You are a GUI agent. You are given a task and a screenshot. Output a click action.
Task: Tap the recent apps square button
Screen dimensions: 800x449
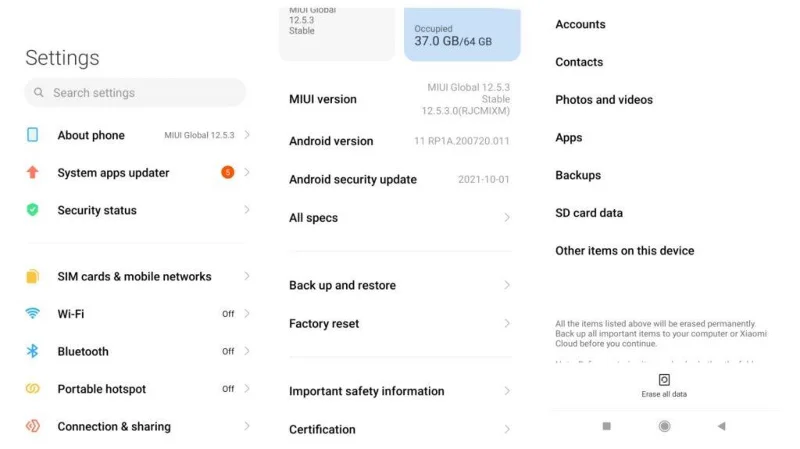(x=606, y=426)
